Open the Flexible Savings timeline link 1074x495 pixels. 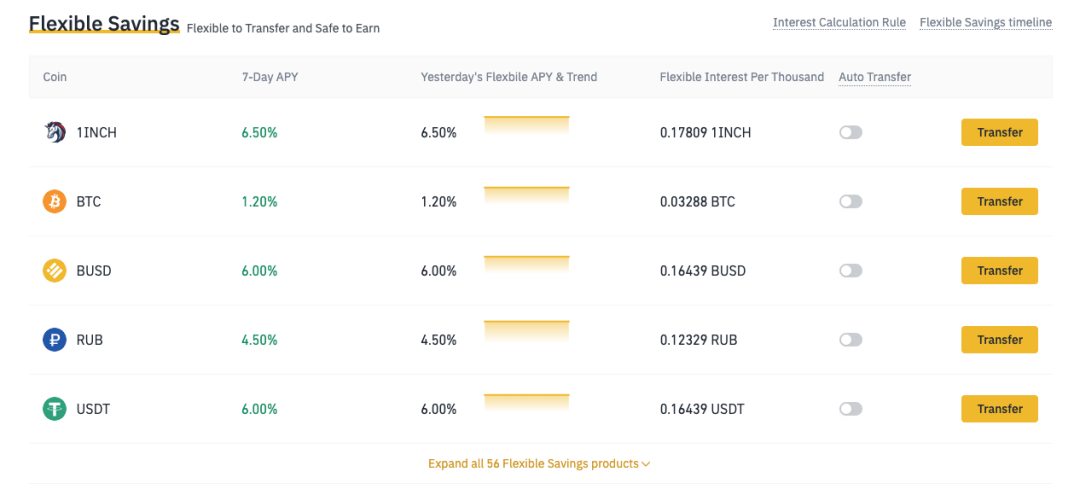pos(986,23)
